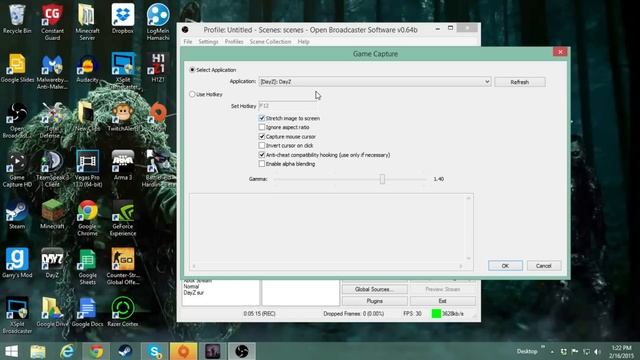Open the Google Slides desktop shortcut

pos(17,68)
